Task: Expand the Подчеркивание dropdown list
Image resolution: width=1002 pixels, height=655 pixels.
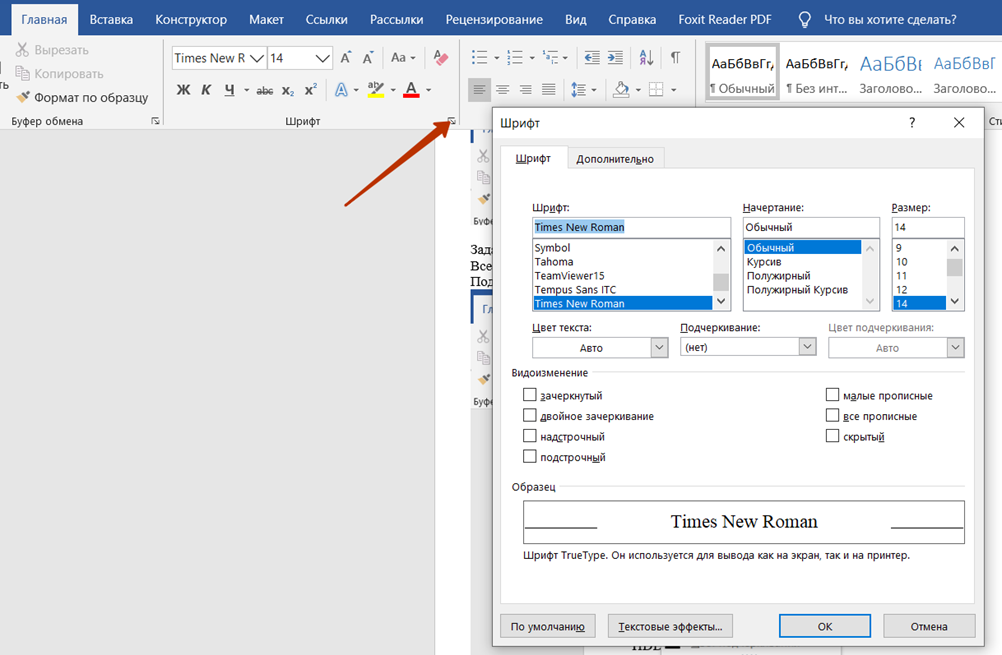Action: (808, 346)
